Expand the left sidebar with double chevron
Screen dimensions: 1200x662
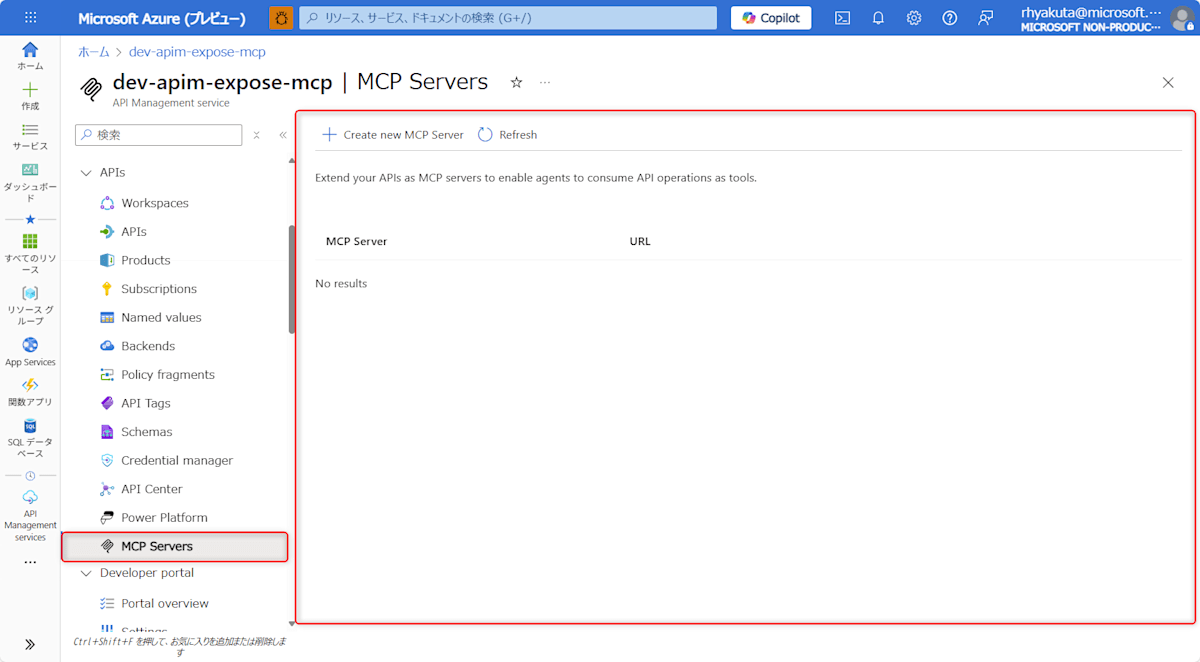pyautogui.click(x=30, y=644)
